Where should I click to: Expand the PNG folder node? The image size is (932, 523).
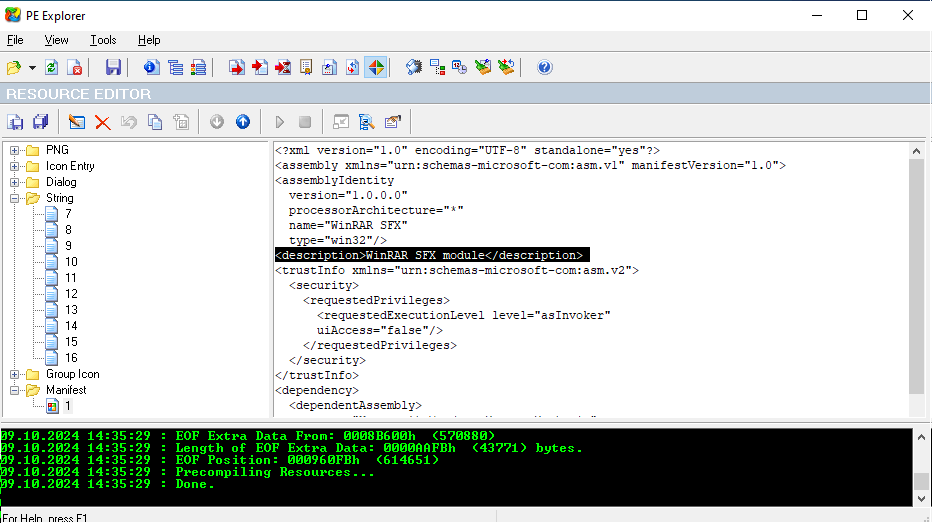pos(14,150)
